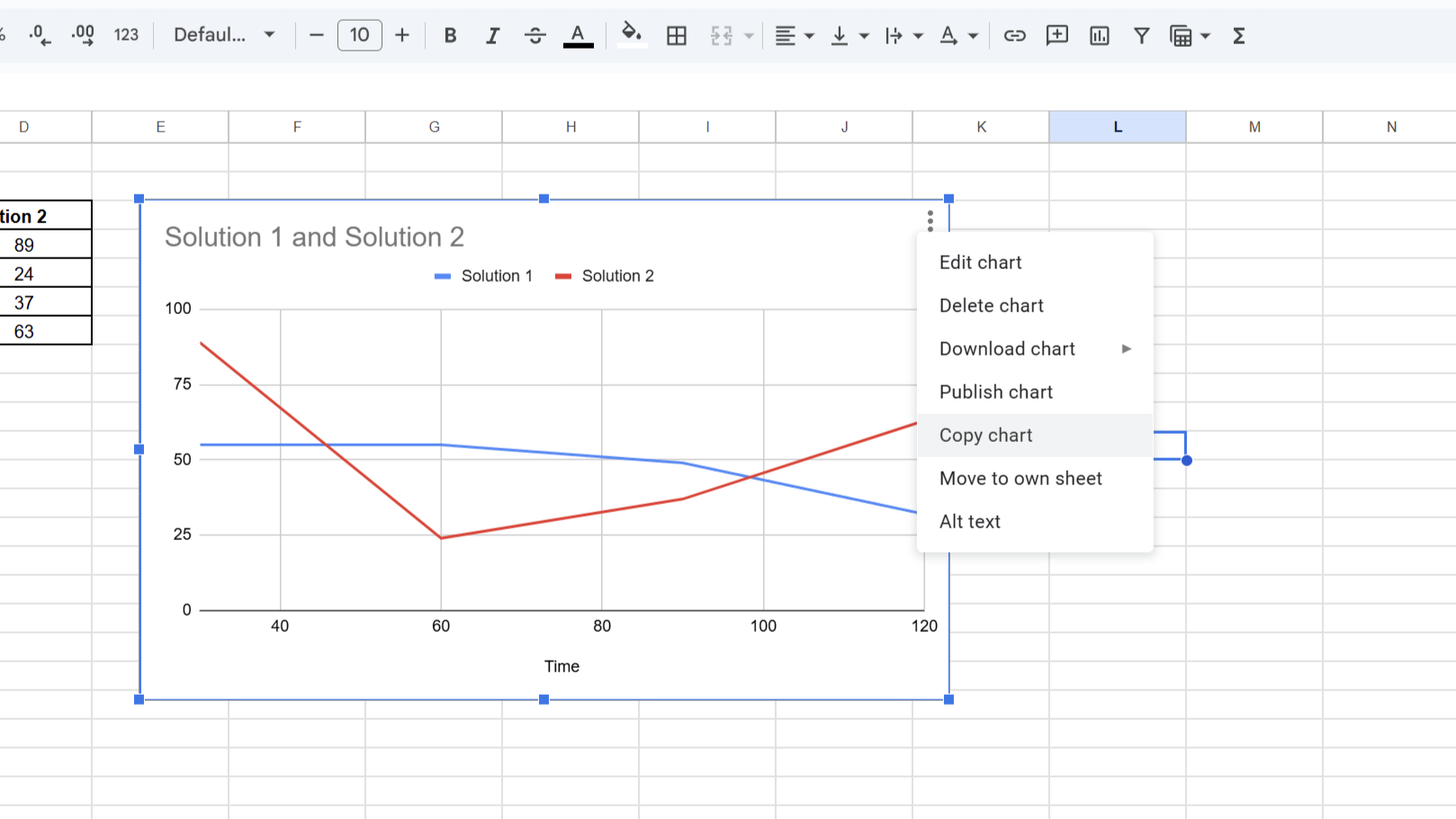Toggle strikethrough formatting
This screenshot has width=1456, height=819.
[x=535, y=36]
